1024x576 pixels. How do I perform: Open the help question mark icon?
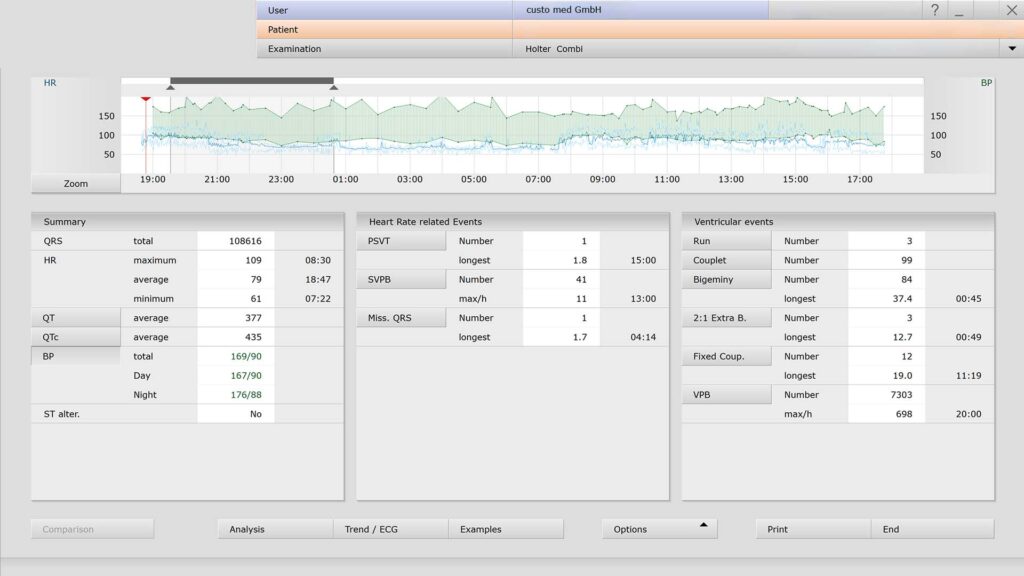click(935, 10)
